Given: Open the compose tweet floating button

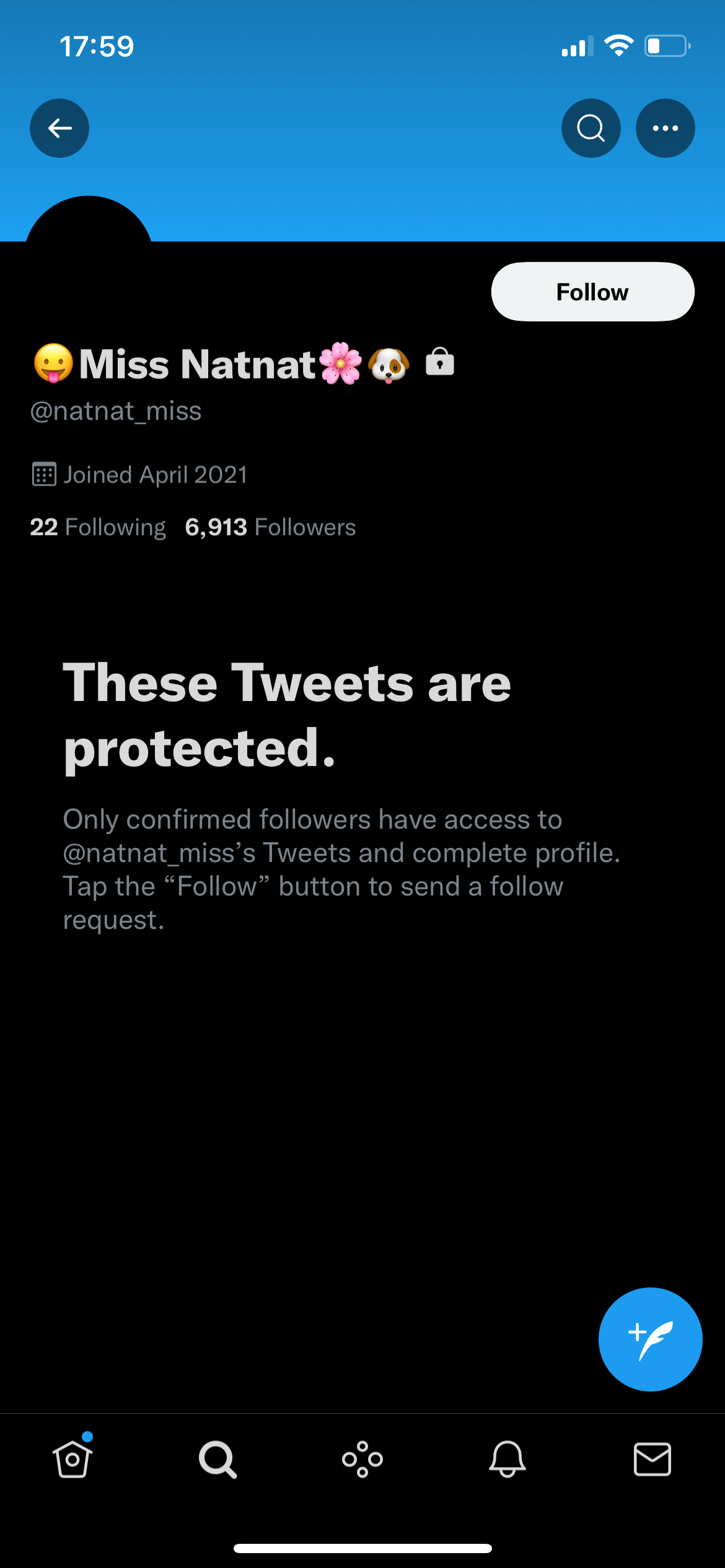Looking at the screenshot, I should pyautogui.click(x=650, y=1339).
